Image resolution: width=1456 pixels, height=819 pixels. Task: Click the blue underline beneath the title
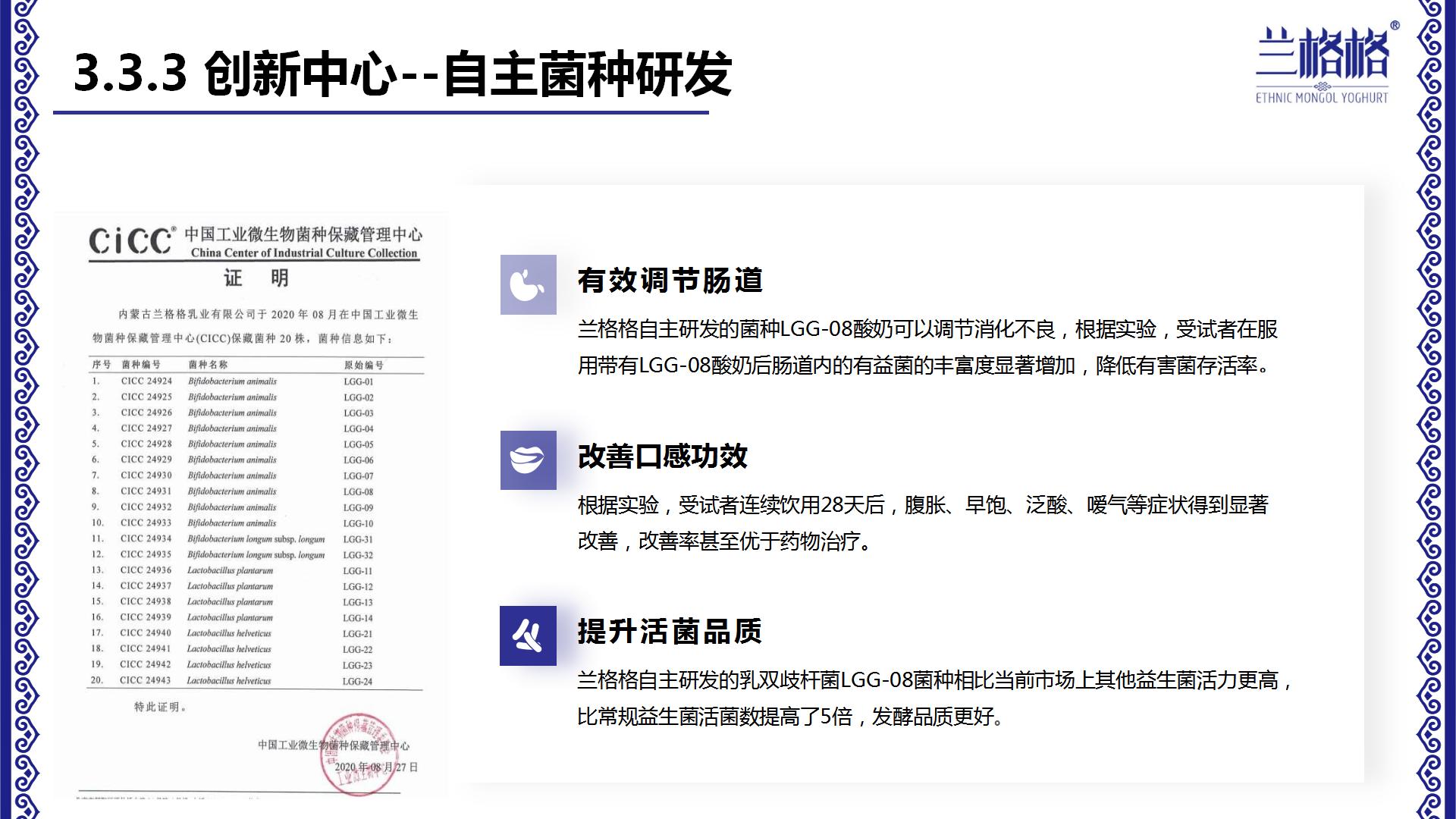(381, 113)
